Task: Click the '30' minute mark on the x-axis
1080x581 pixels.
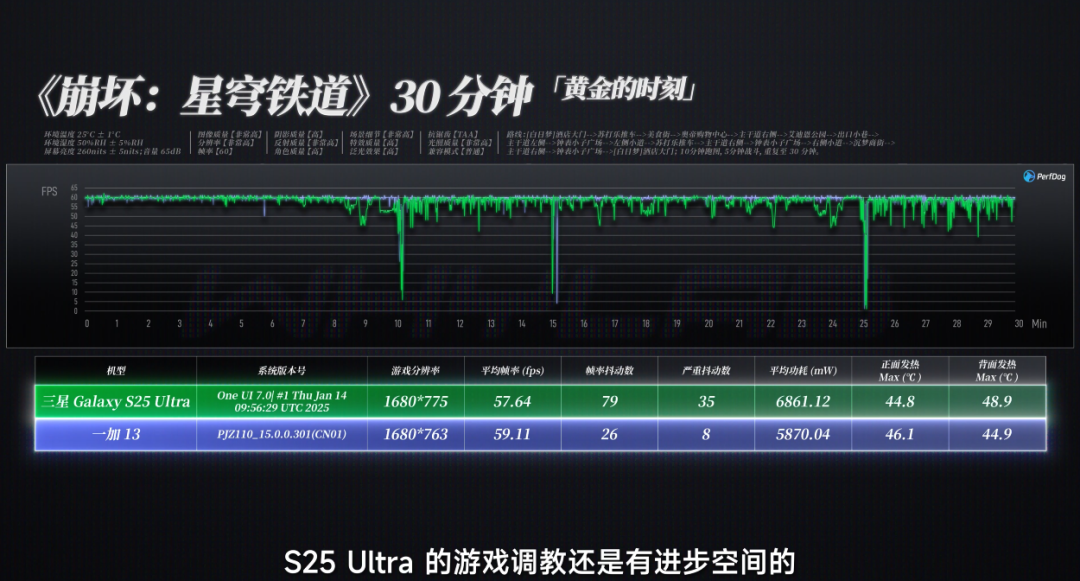Action: click(1019, 324)
